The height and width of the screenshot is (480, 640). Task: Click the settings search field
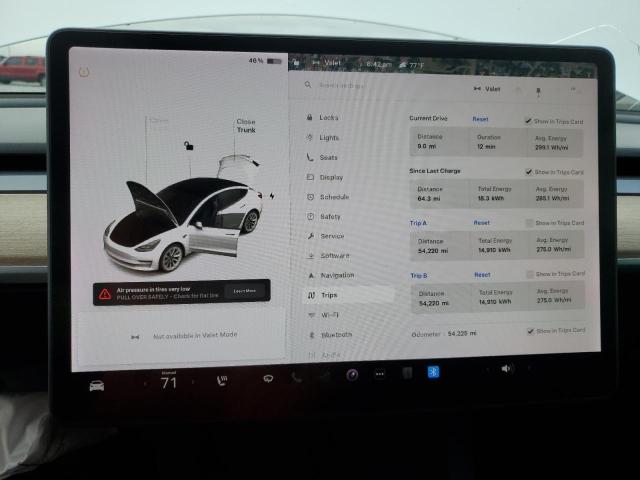click(380, 86)
